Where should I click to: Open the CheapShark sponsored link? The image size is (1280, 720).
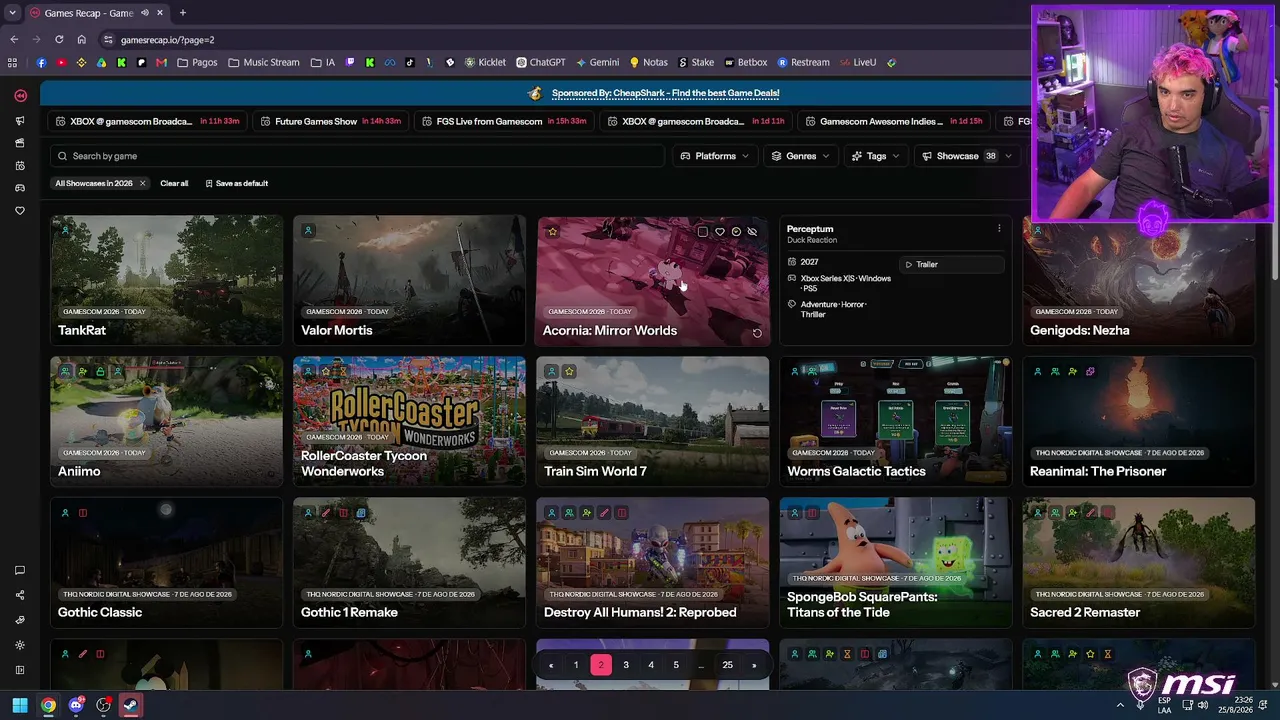pyautogui.click(x=665, y=93)
